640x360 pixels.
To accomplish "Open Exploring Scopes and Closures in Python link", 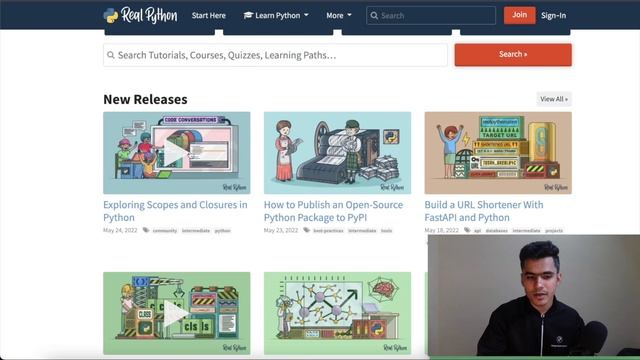I will [176, 211].
